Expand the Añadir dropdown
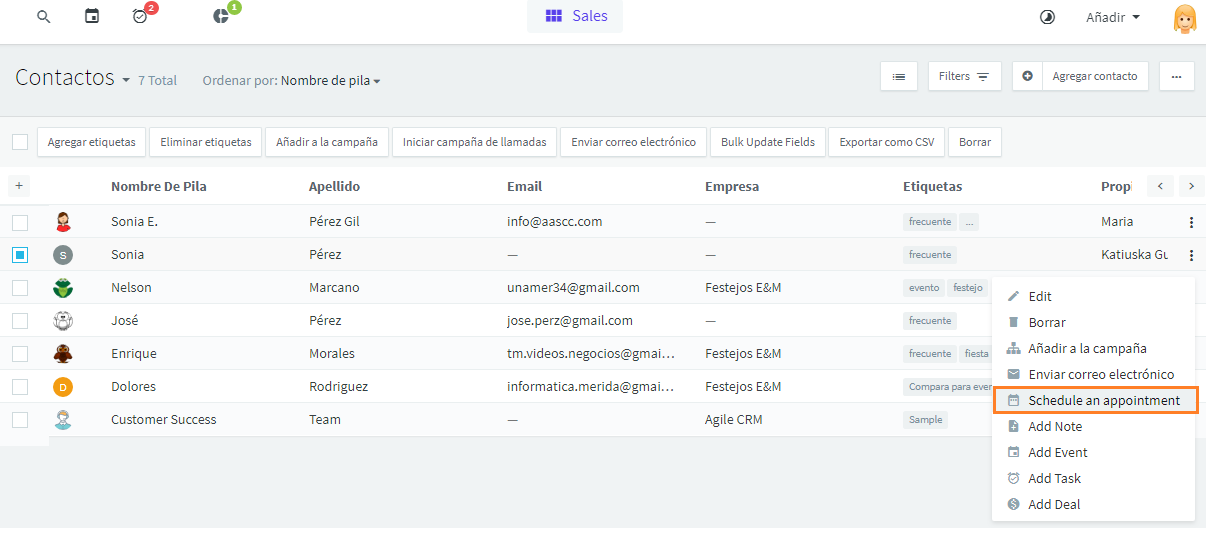Screen dimensions: 1214x536 coord(1113,17)
